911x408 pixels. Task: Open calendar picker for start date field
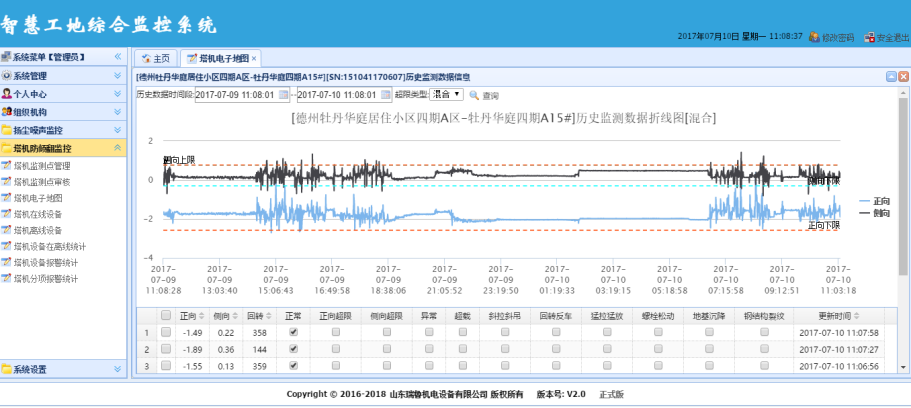pyautogui.click(x=283, y=95)
